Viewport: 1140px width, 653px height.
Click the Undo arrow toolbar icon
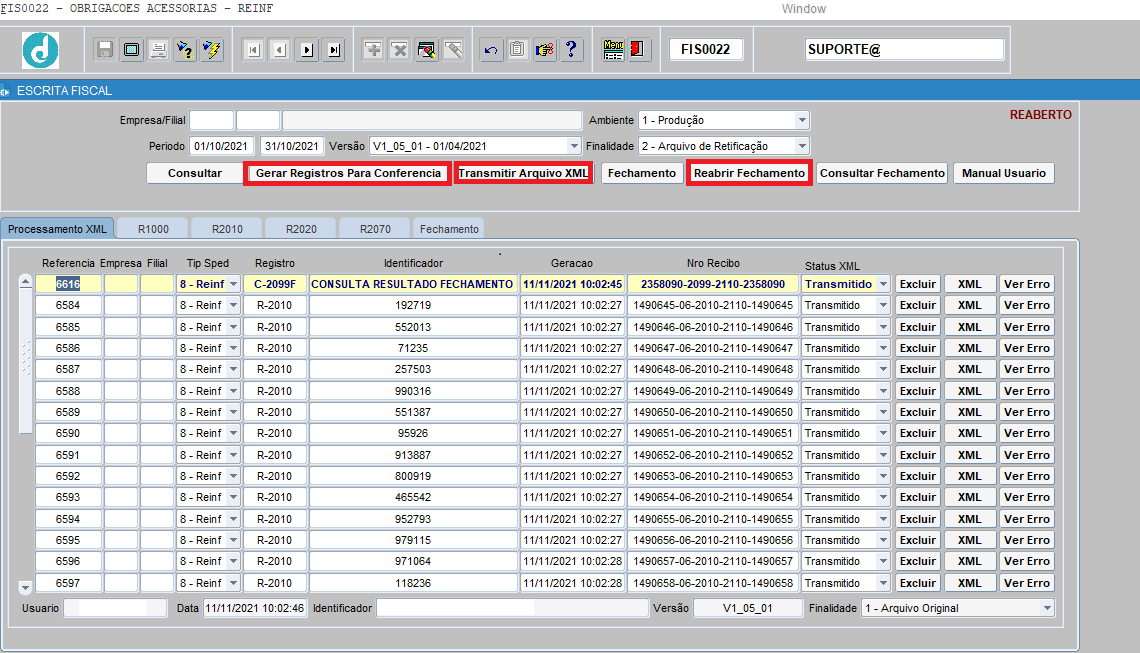[491, 49]
